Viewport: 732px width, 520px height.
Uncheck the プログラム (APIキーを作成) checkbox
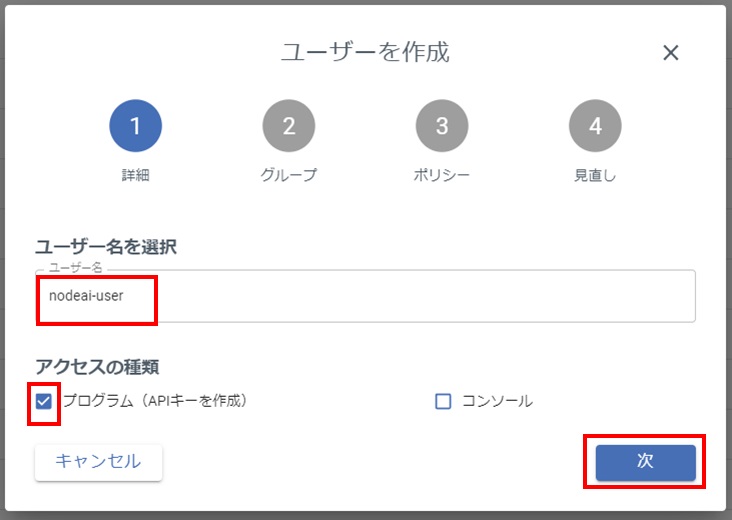43,401
